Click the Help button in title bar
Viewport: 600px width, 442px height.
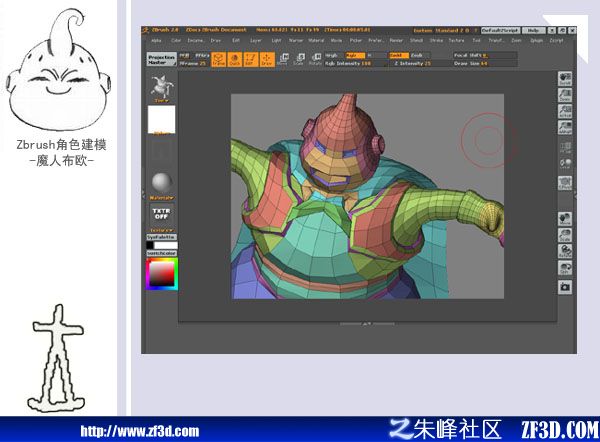[x=533, y=30]
